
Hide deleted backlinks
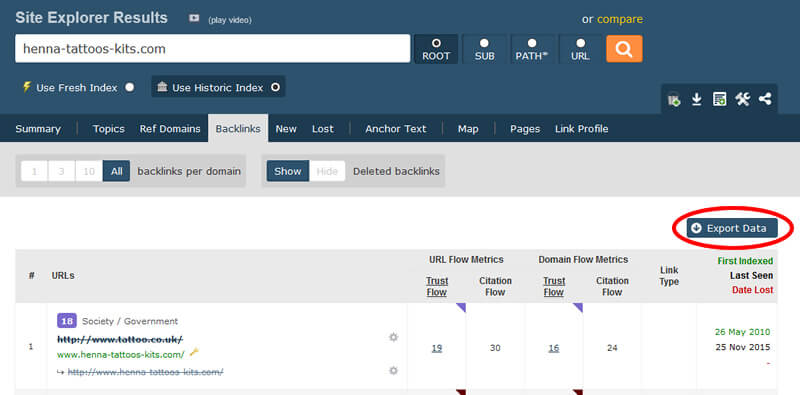click(327, 171)
